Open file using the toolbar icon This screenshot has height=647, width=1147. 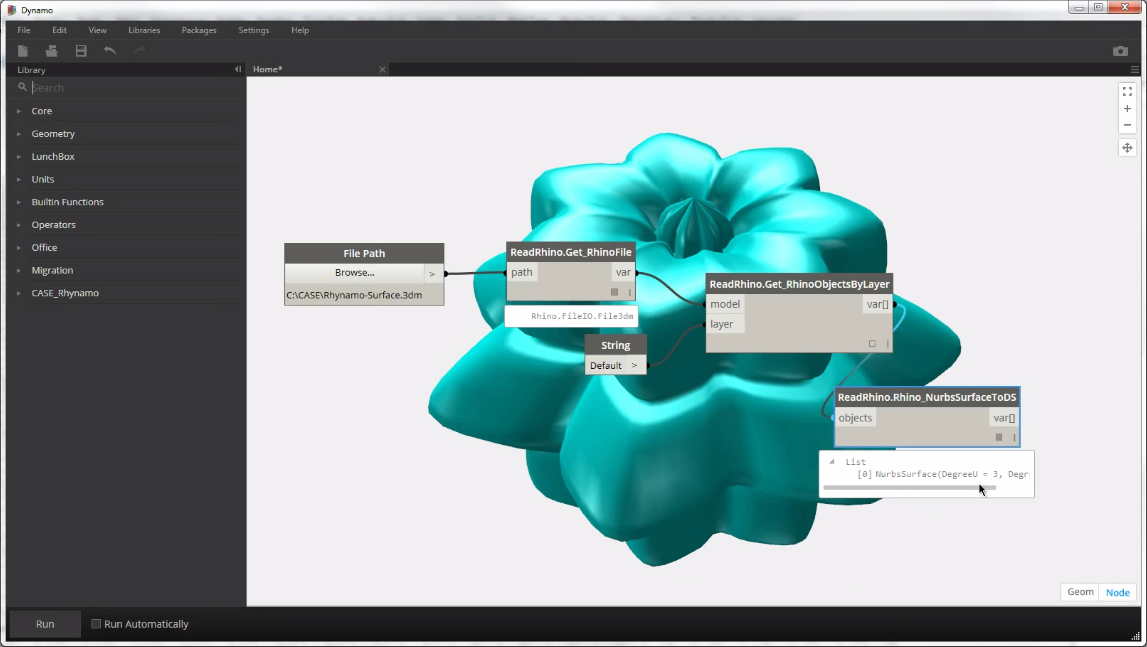point(51,51)
